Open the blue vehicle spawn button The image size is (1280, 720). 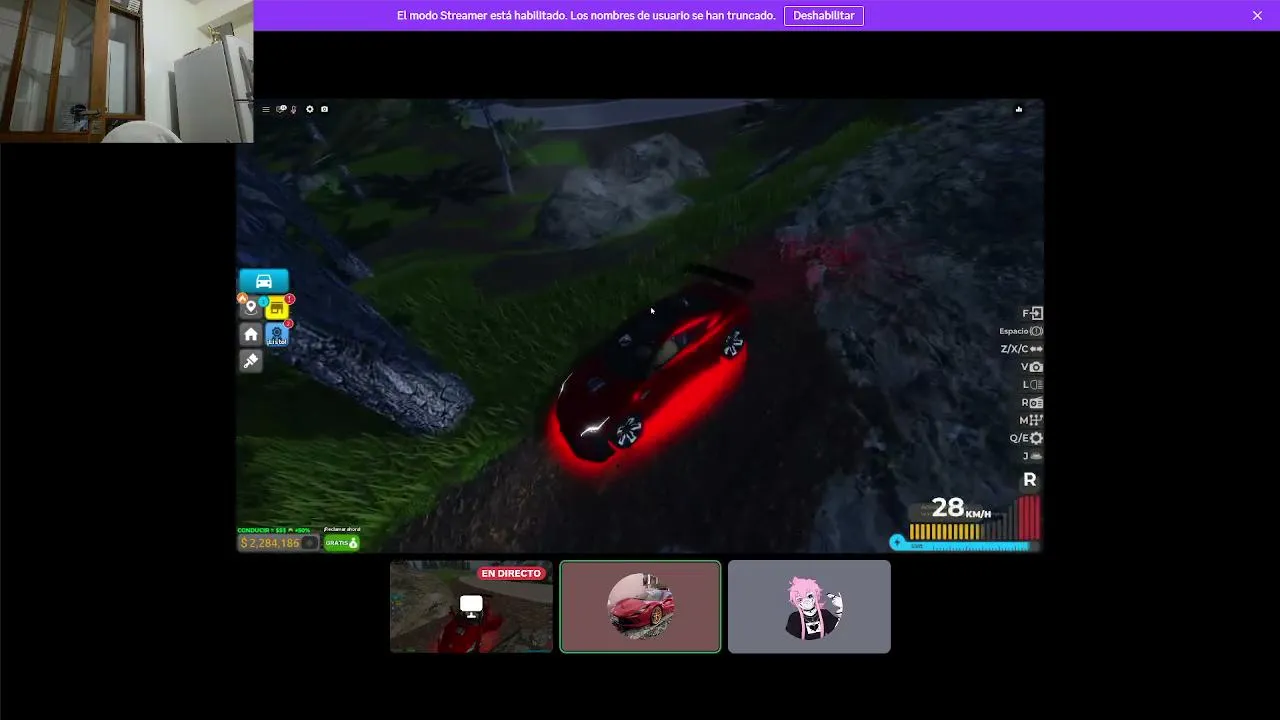[x=264, y=281]
